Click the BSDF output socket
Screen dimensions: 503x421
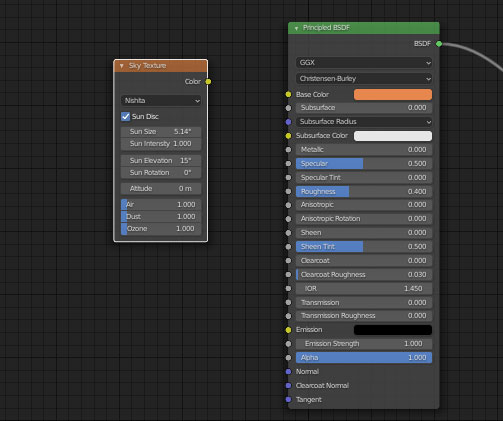coord(439,44)
